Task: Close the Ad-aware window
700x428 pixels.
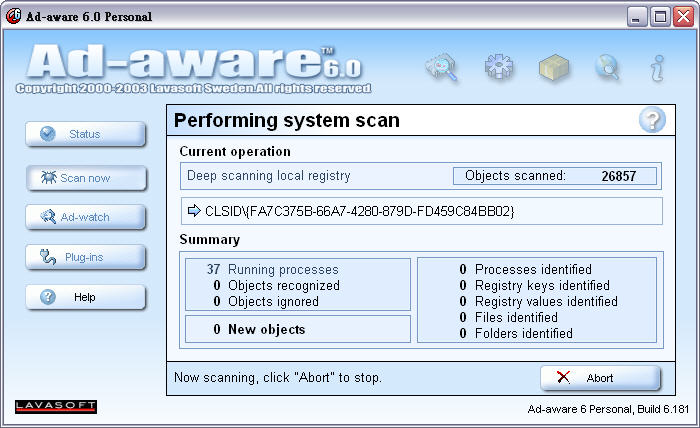Action: click(x=683, y=17)
